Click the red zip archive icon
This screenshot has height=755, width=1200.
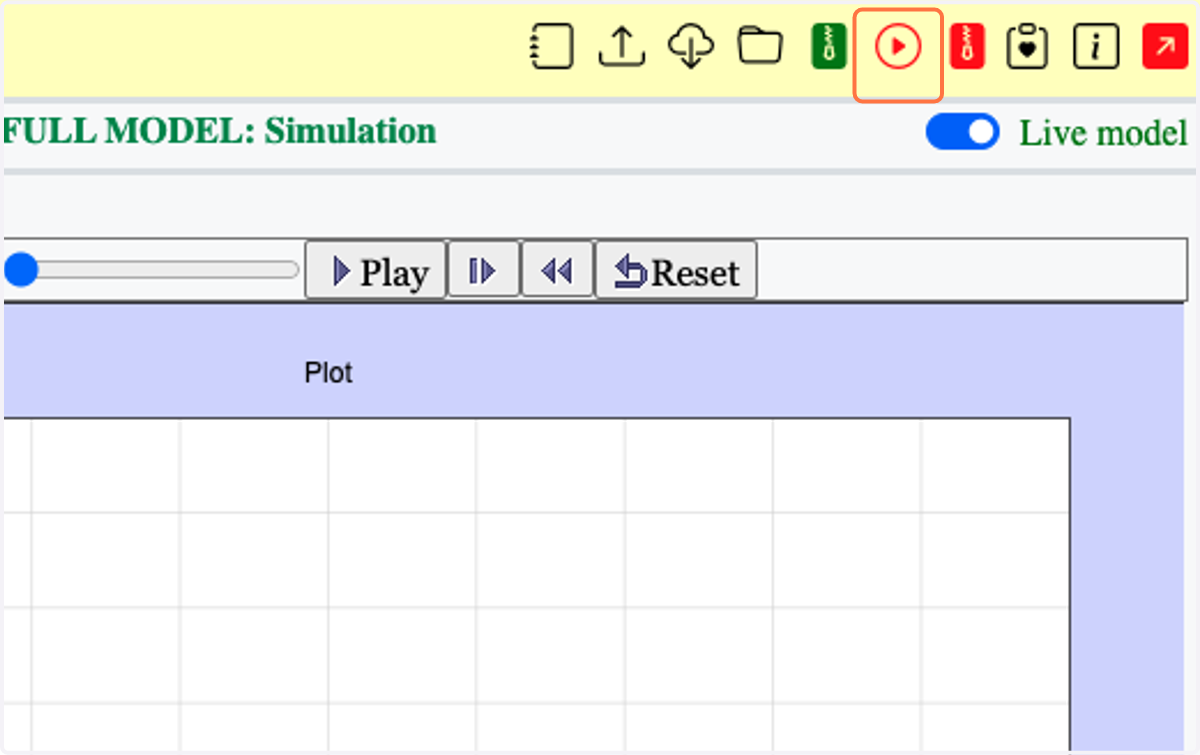967,47
